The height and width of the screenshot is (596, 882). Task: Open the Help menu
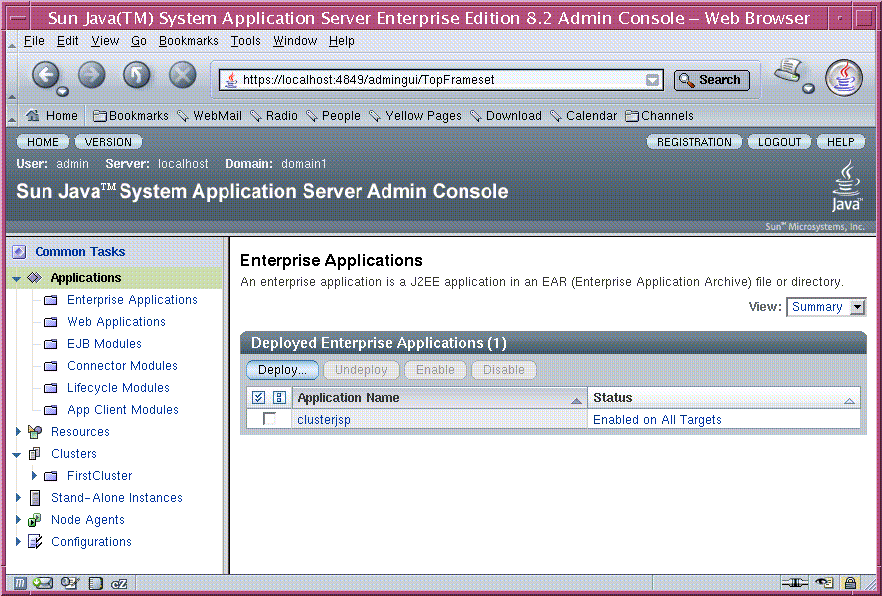pyautogui.click(x=341, y=41)
